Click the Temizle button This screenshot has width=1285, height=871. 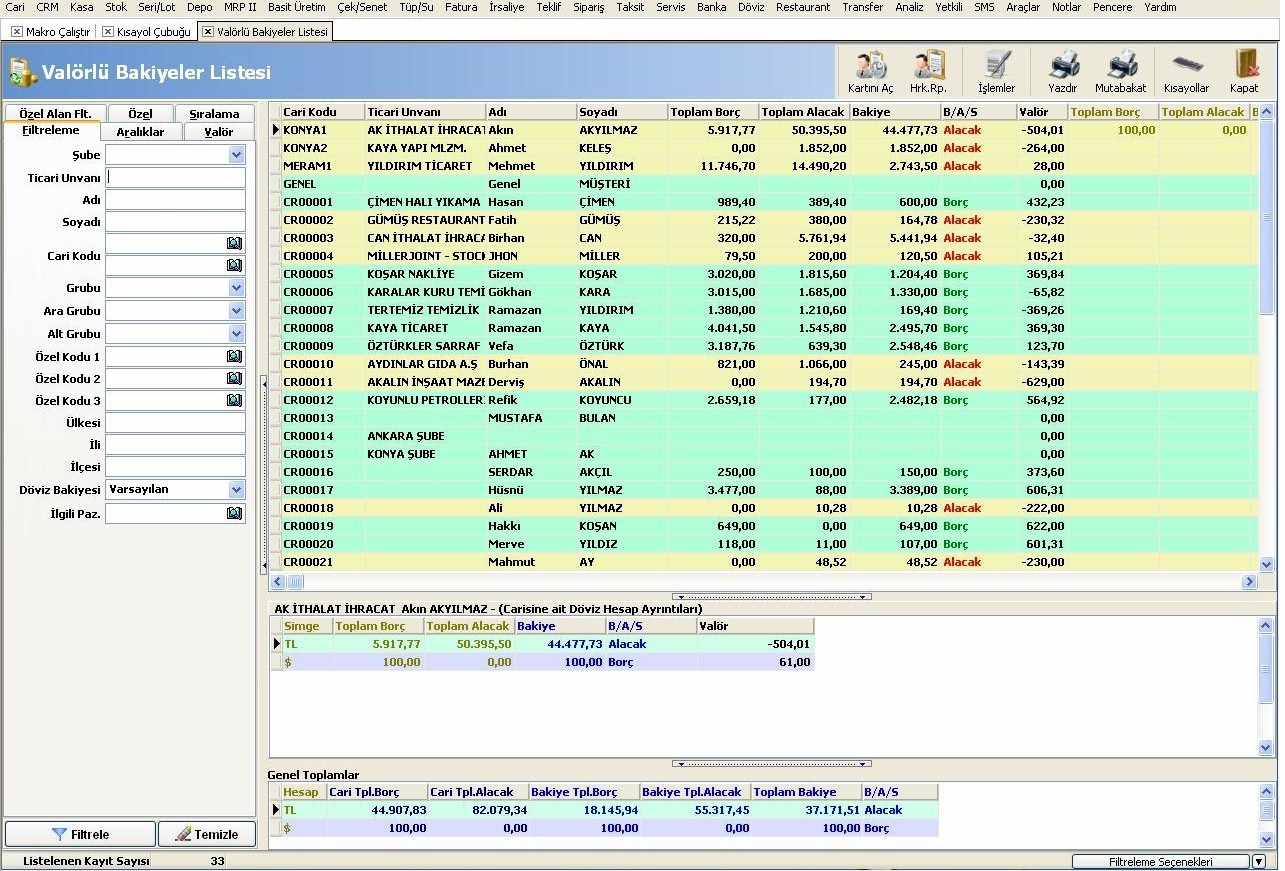207,834
